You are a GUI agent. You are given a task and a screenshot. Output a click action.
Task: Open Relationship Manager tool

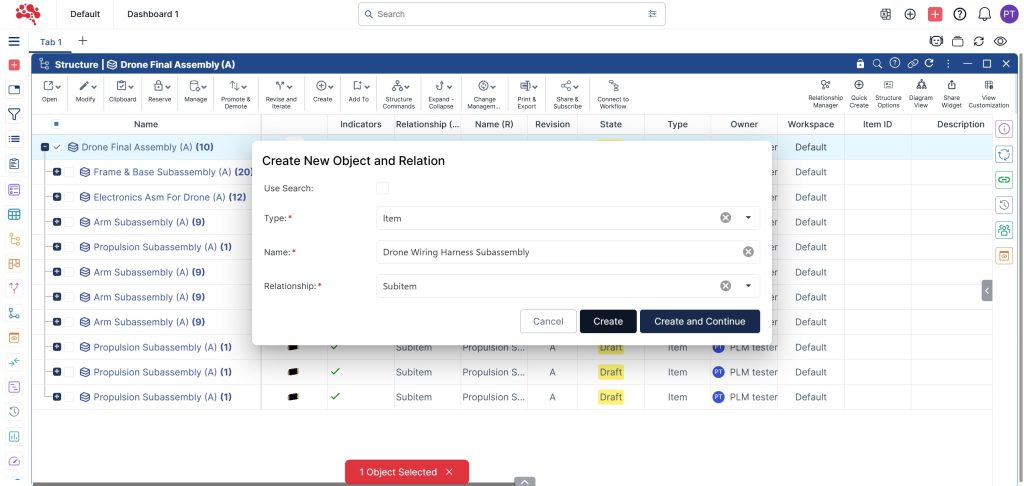click(x=825, y=94)
